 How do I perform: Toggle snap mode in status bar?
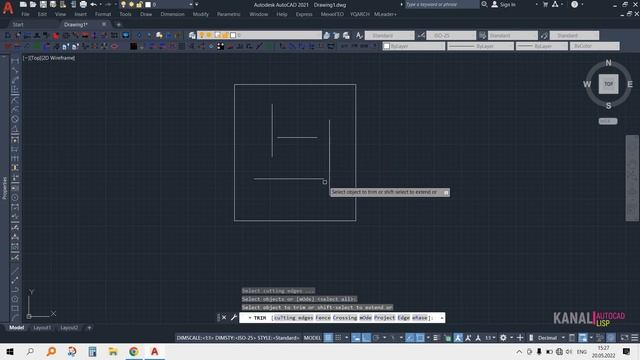pyautogui.click(x=338, y=338)
